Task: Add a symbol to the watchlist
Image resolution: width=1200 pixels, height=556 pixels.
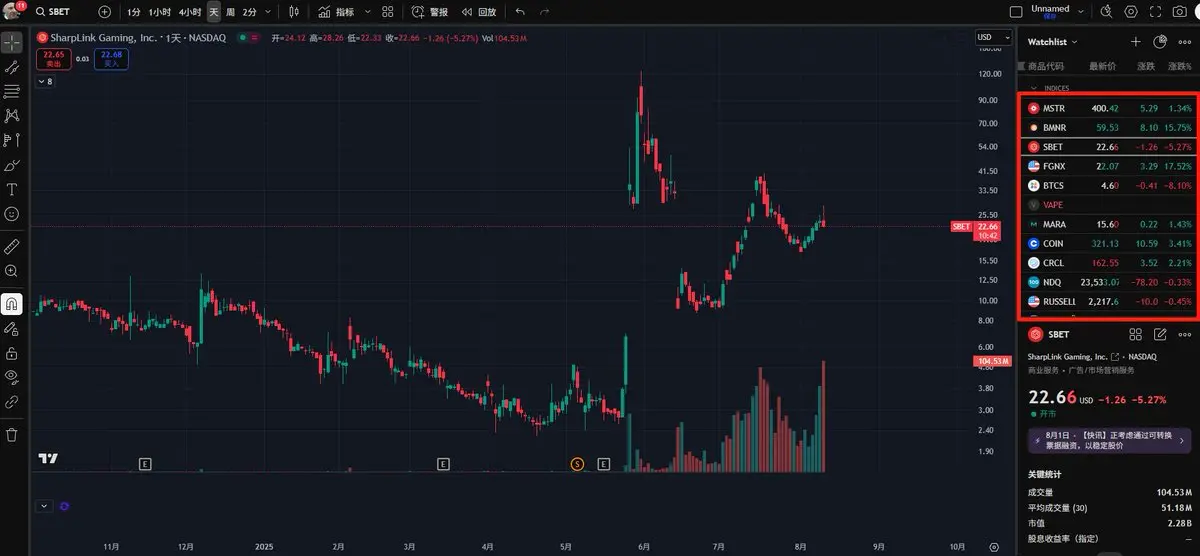Action: (x=1135, y=42)
